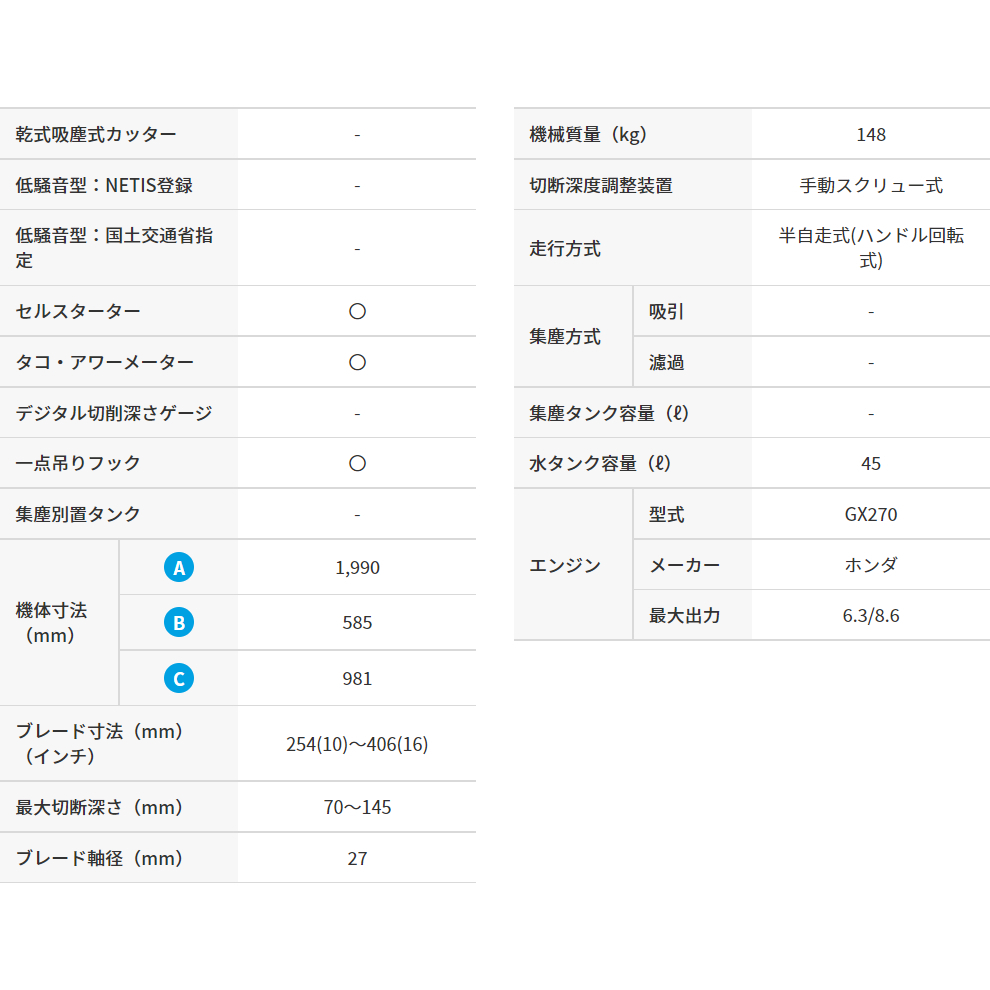The image size is (990, 990).
Task: Select the メーカー sub-label
Action: coord(685,565)
